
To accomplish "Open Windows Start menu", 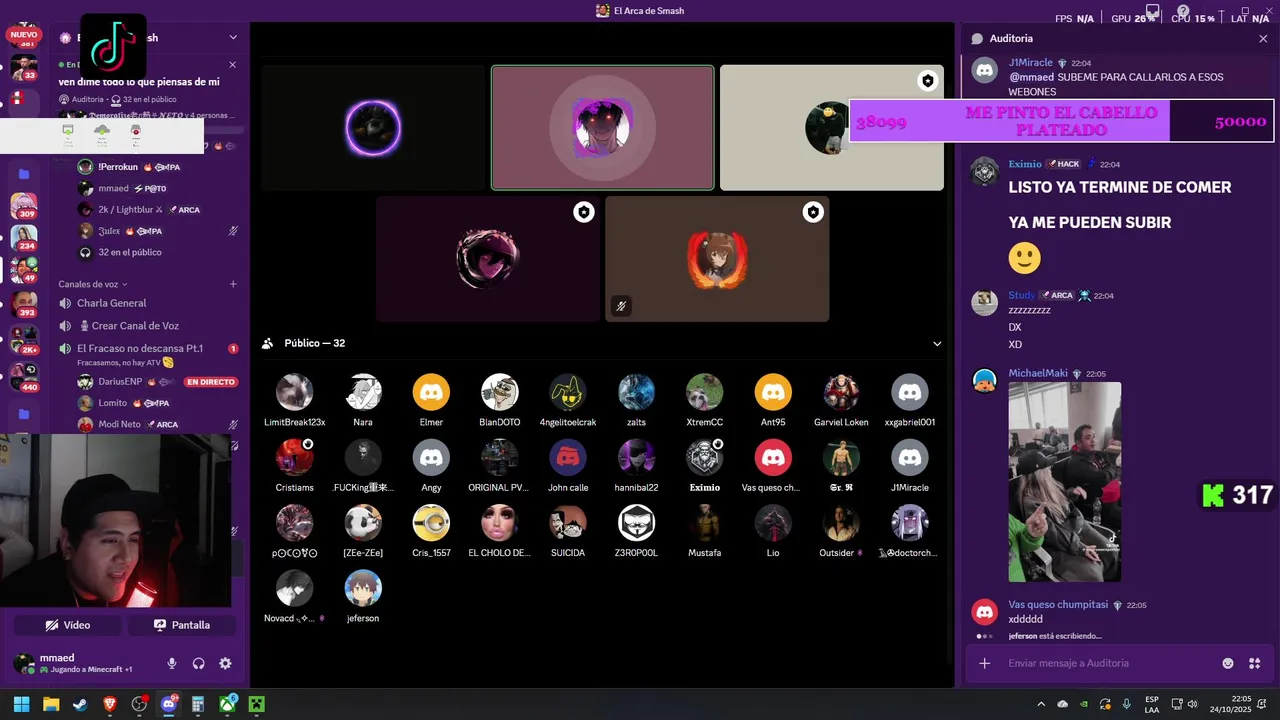I will tap(21, 704).
